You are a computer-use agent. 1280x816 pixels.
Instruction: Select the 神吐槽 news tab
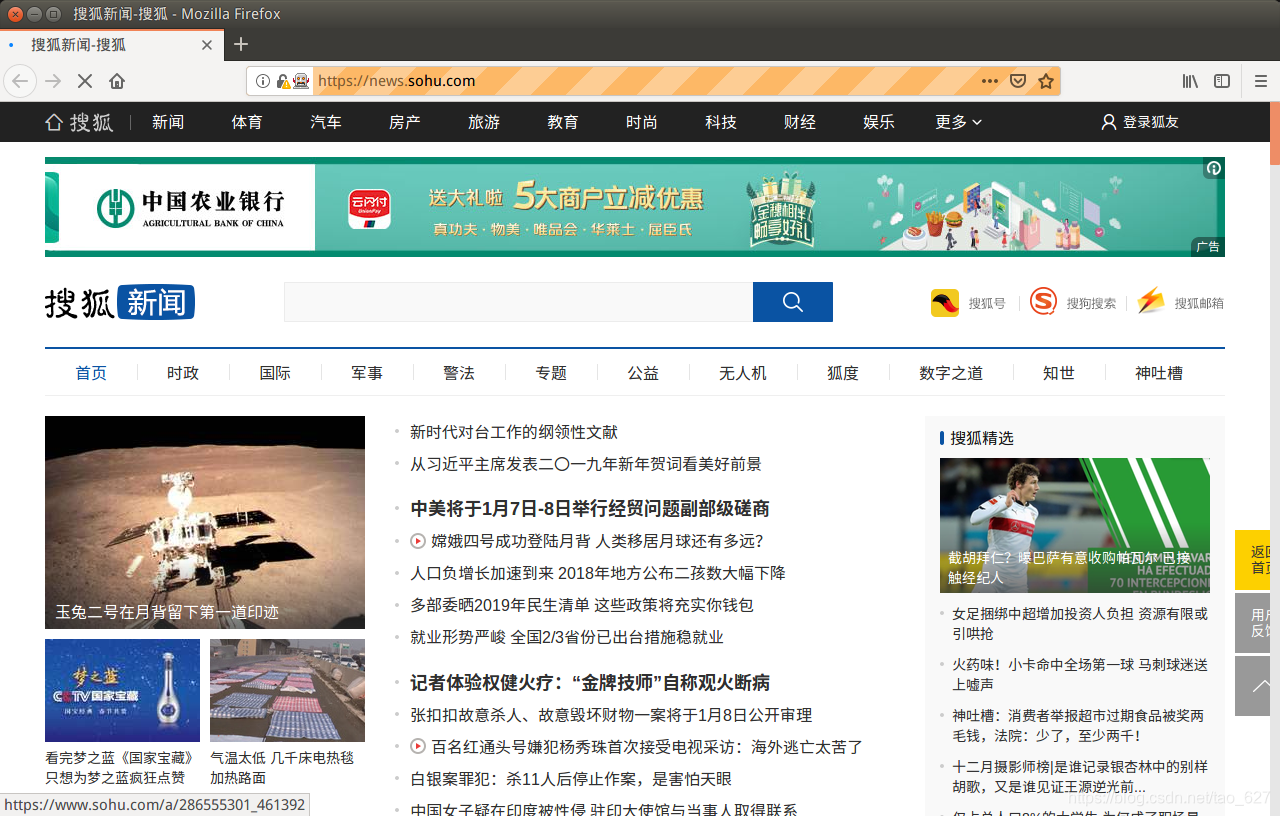[x=1159, y=373]
